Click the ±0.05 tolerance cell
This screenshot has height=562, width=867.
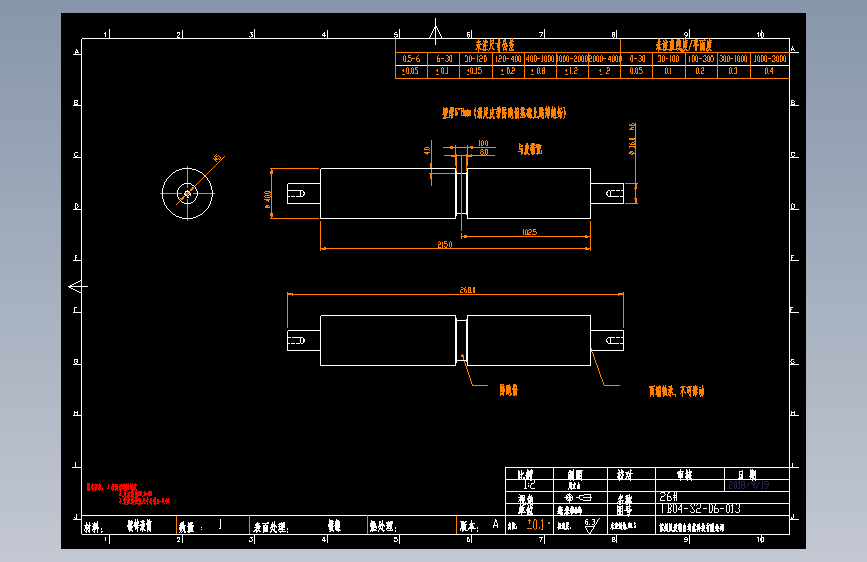(411, 71)
